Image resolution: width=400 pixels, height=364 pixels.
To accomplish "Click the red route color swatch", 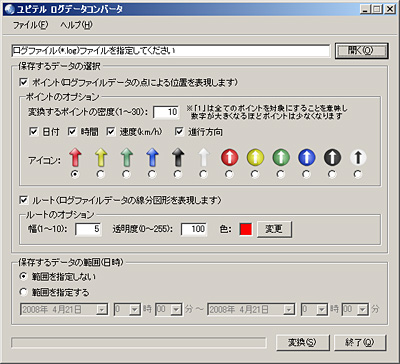I will click(x=246, y=229).
